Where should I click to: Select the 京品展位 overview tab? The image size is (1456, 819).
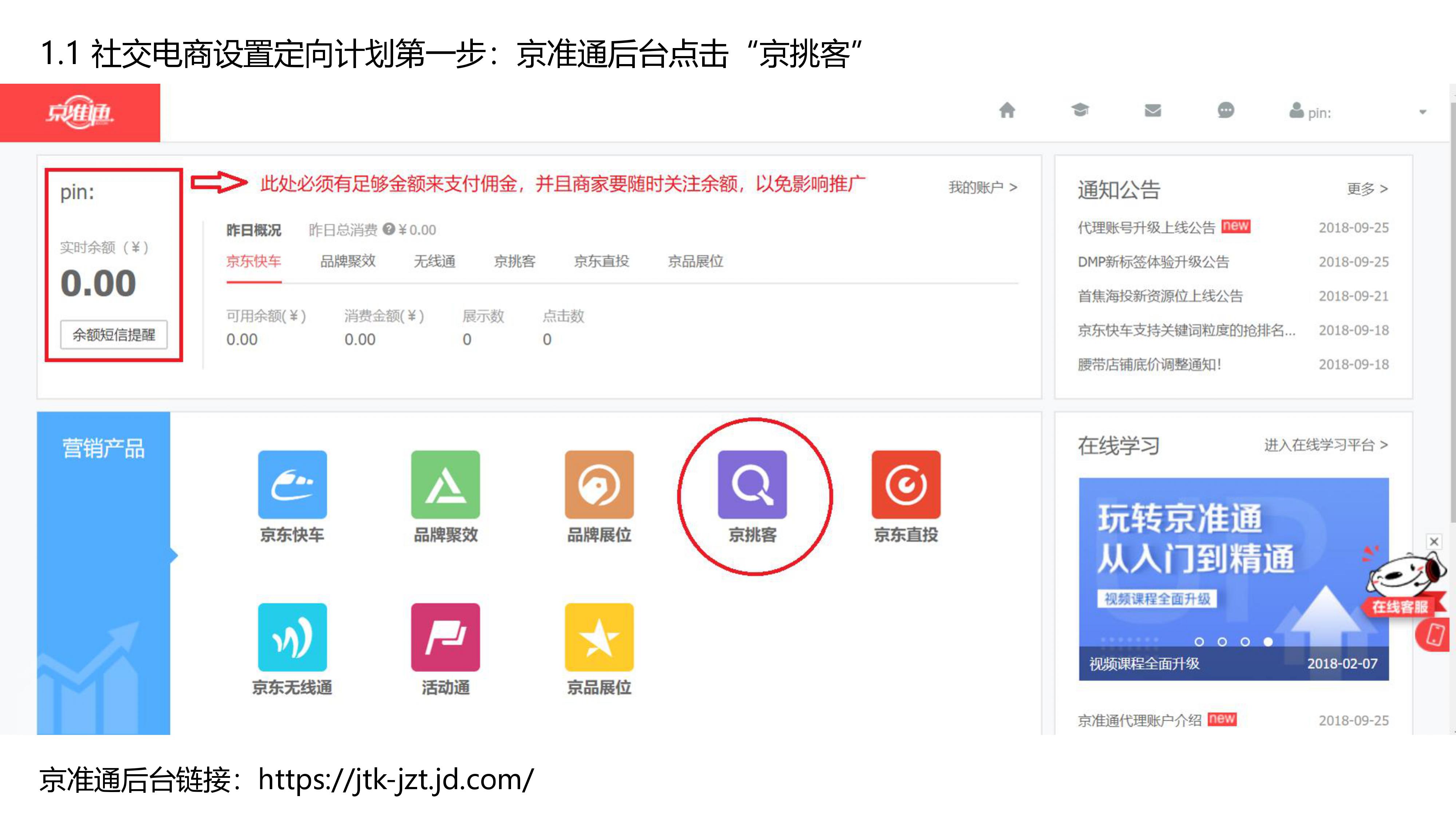(x=695, y=261)
